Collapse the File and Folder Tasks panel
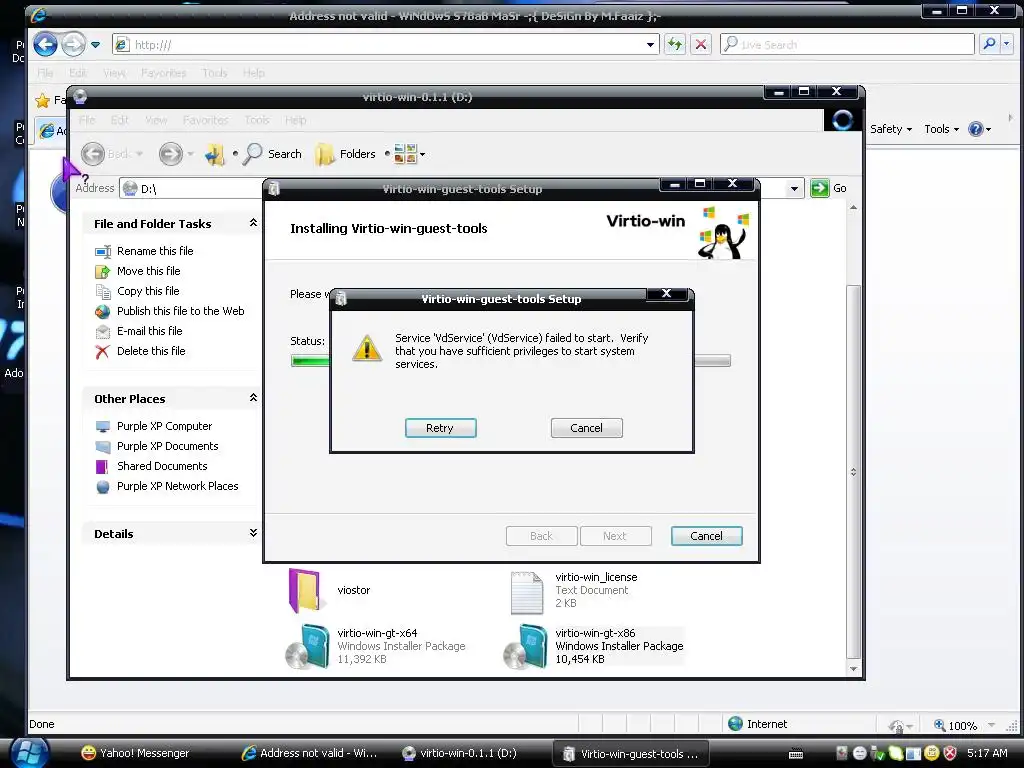 click(253, 223)
